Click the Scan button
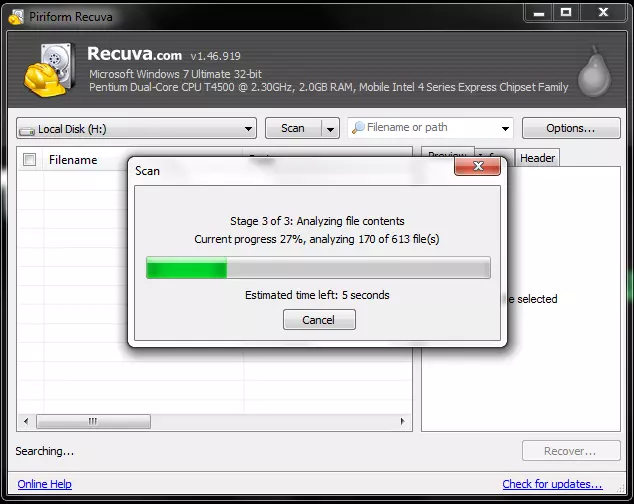634x504 pixels. pos(293,129)
